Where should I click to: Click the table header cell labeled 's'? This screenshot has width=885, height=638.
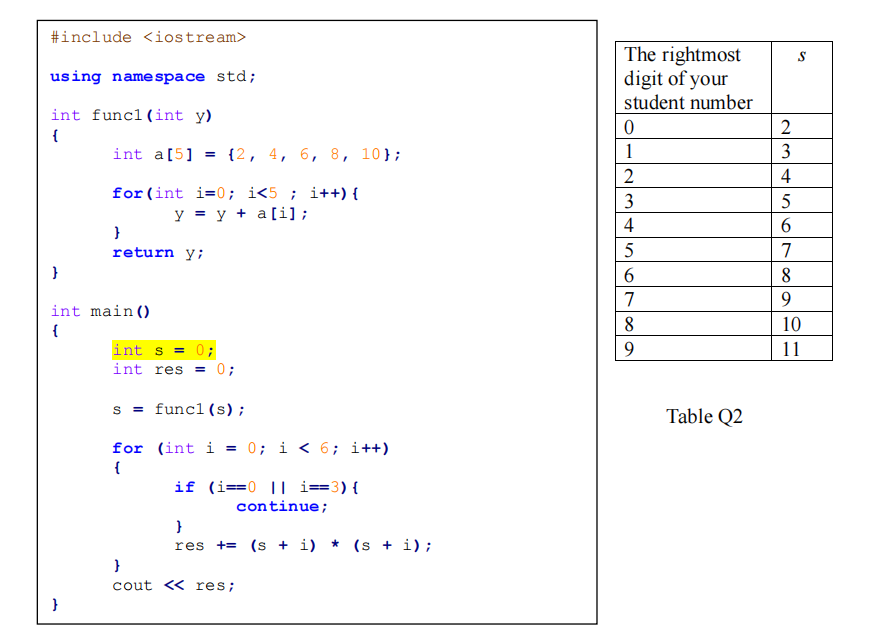[802, 55]
